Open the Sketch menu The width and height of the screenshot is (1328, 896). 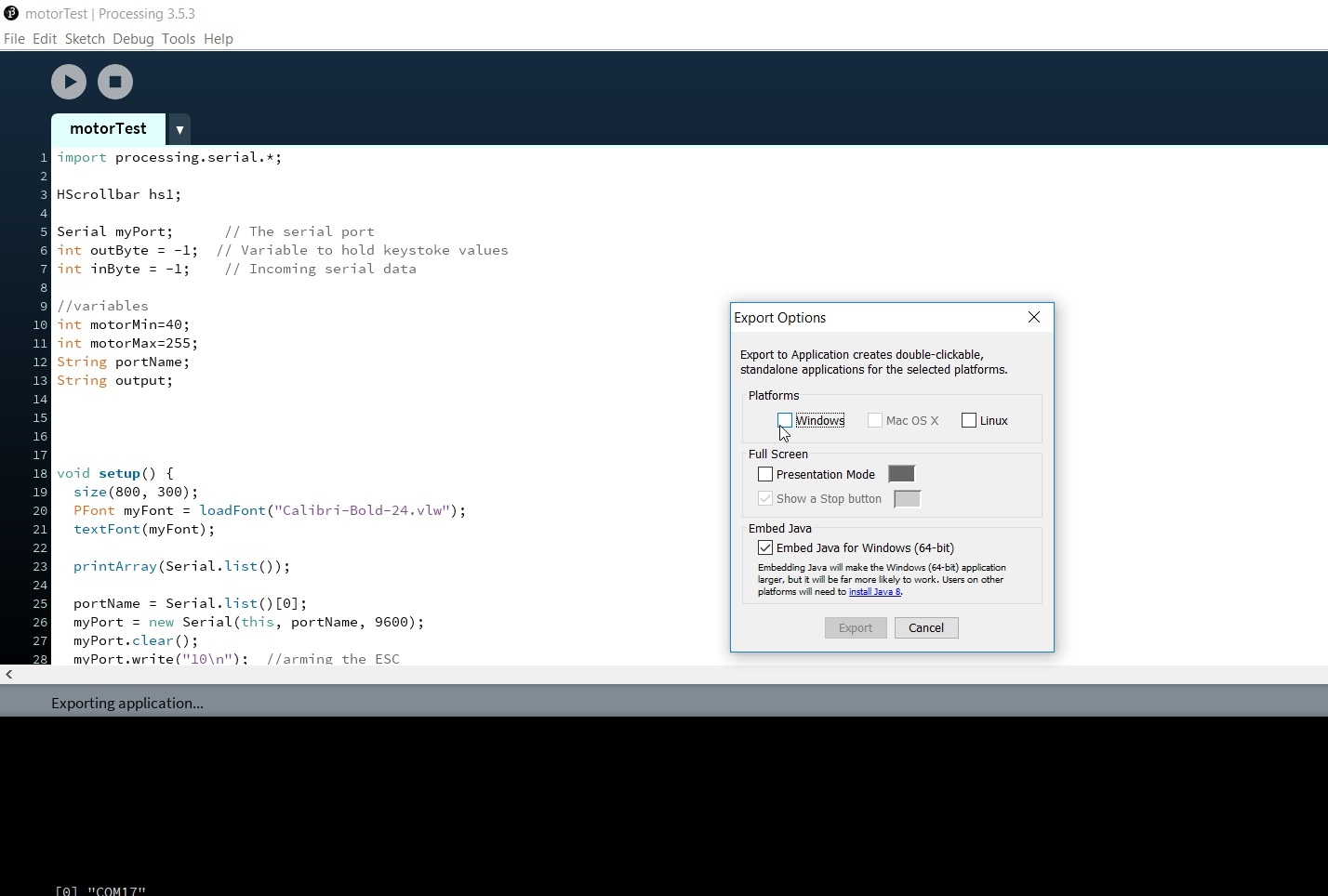point(85,39)
